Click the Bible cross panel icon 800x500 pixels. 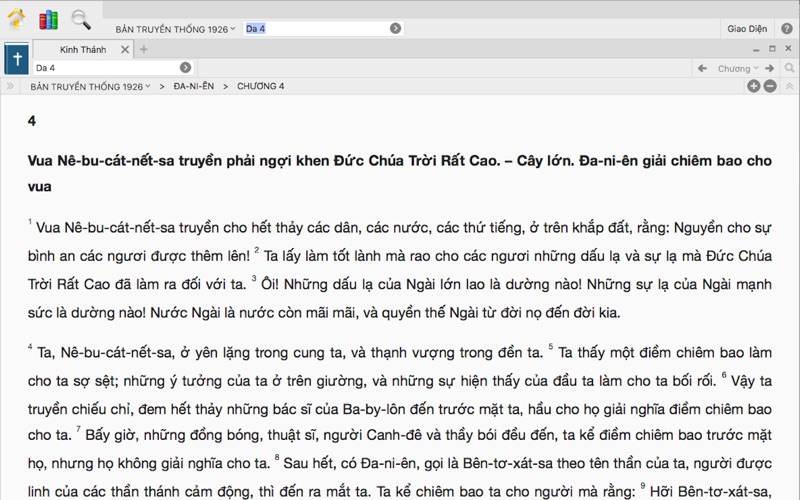[x=16, y=59]
